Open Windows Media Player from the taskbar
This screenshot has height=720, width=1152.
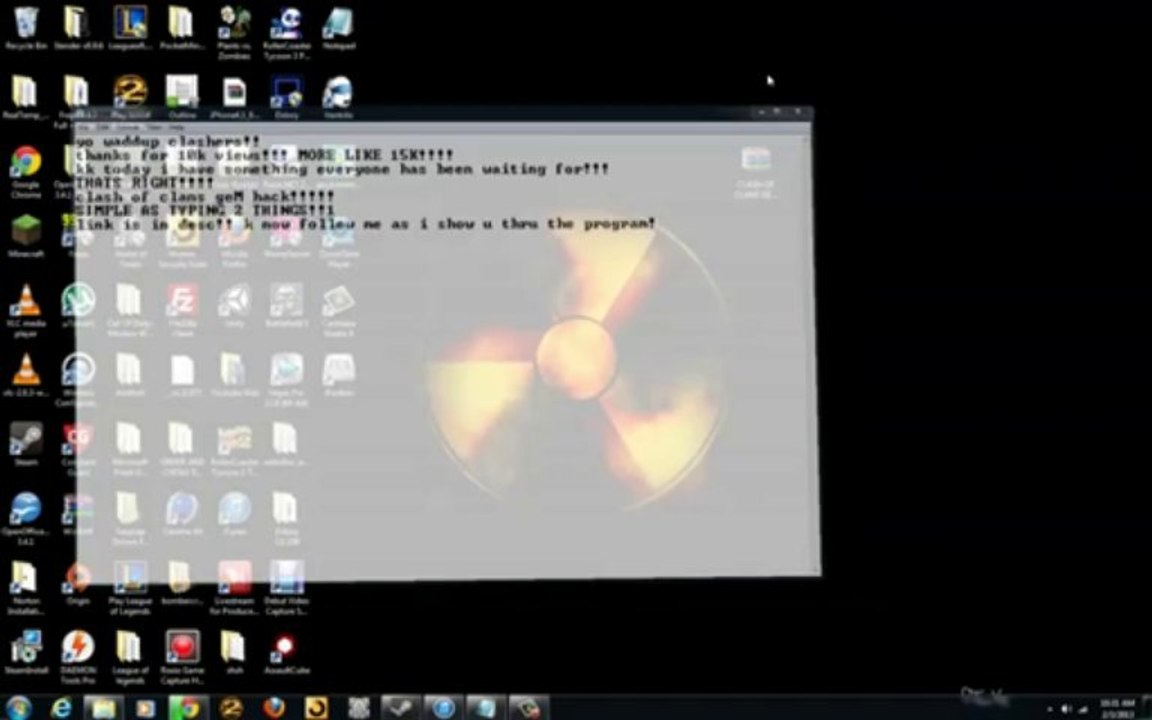coord(145,707)
